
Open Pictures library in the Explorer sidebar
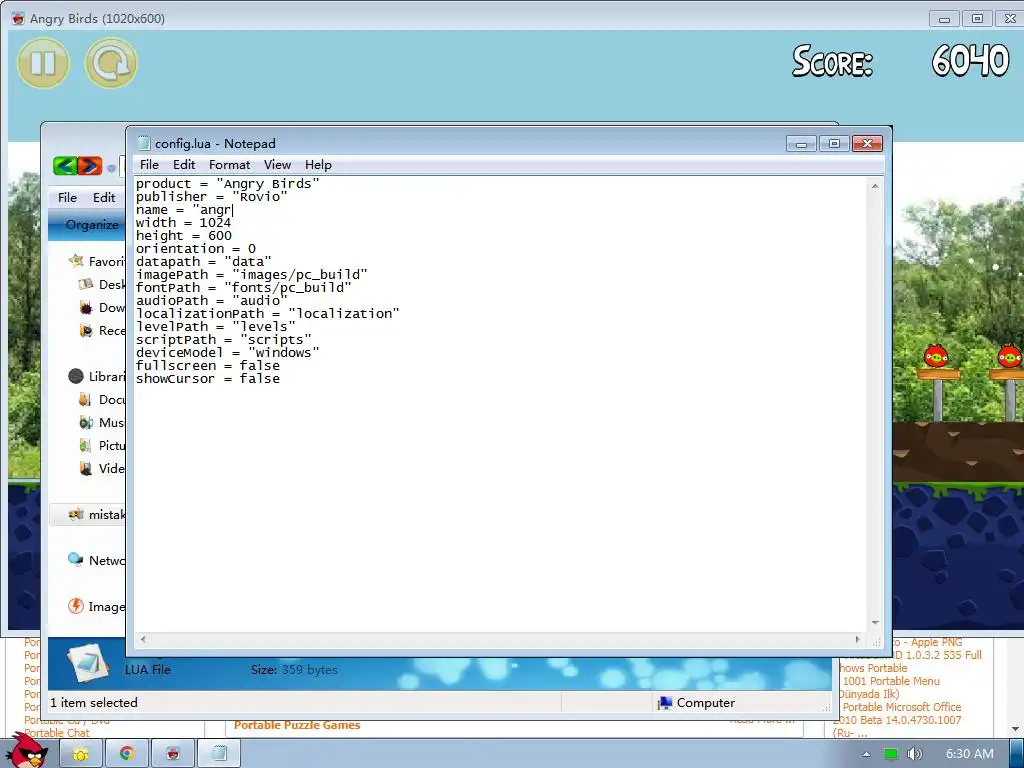point(102,445)
